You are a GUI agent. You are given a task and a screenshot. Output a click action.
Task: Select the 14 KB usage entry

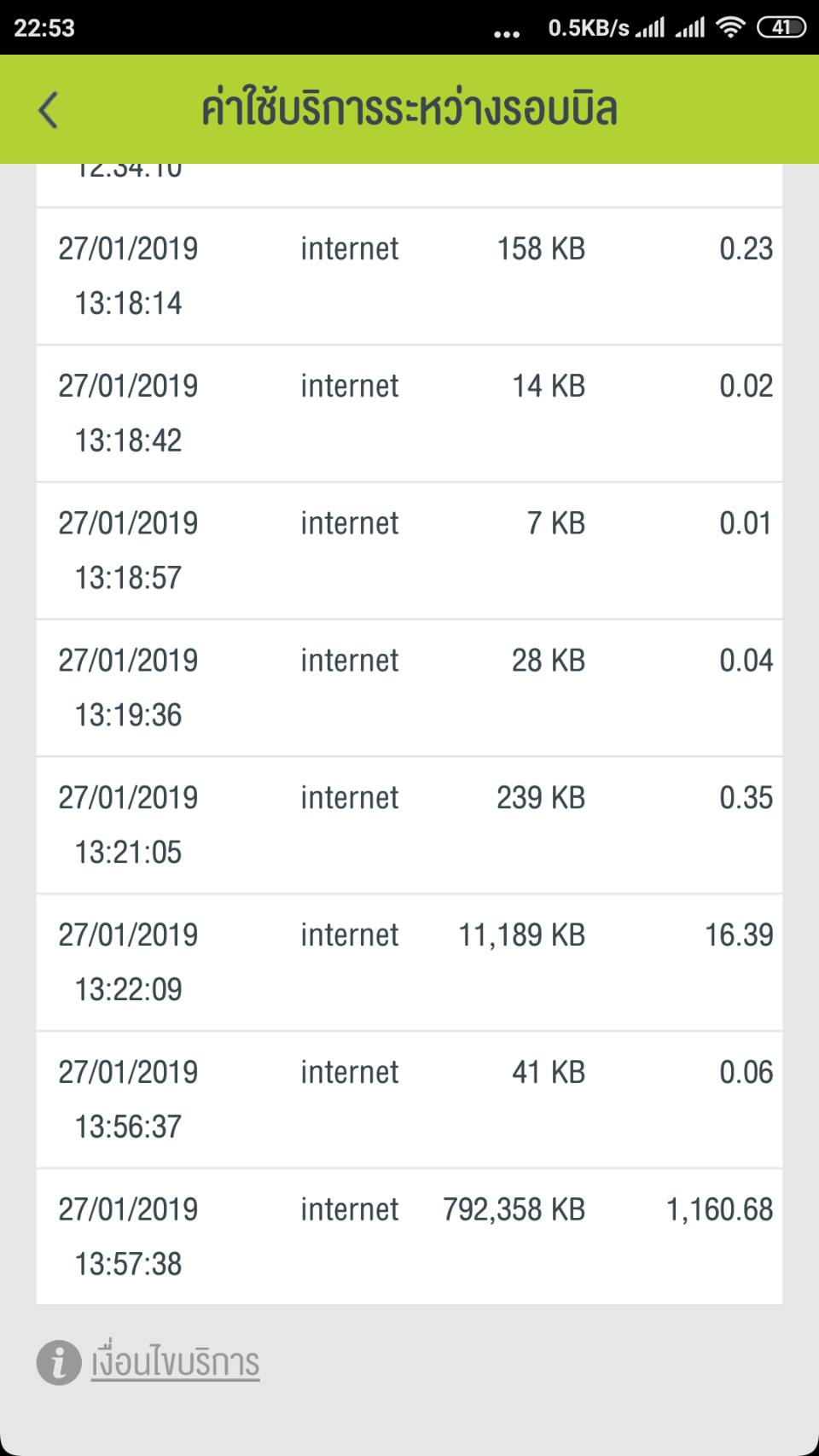[x=548, y=387]
